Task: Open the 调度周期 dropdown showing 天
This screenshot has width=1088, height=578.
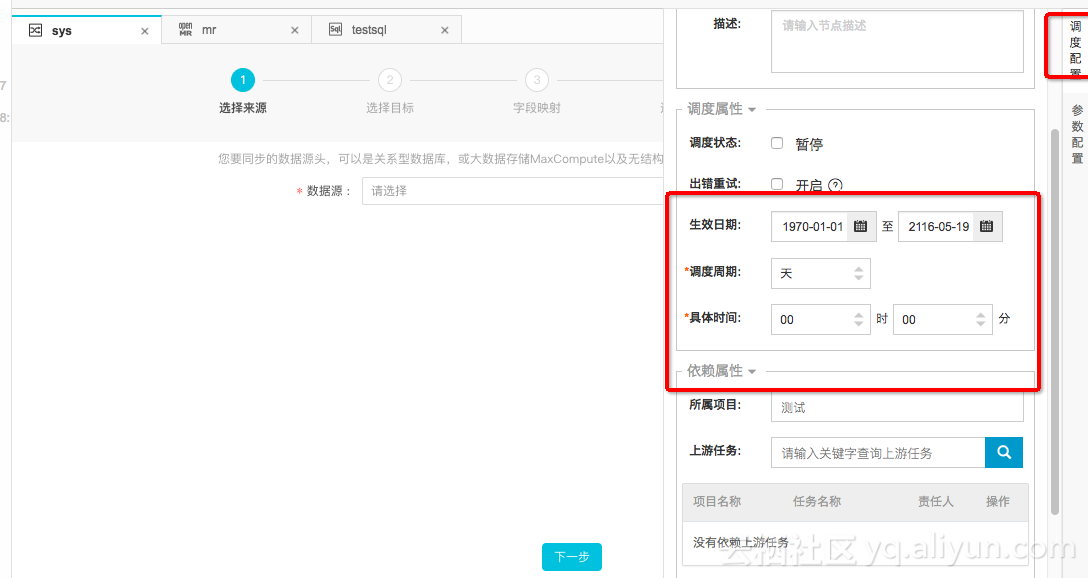Action: (x=821, y=273)
